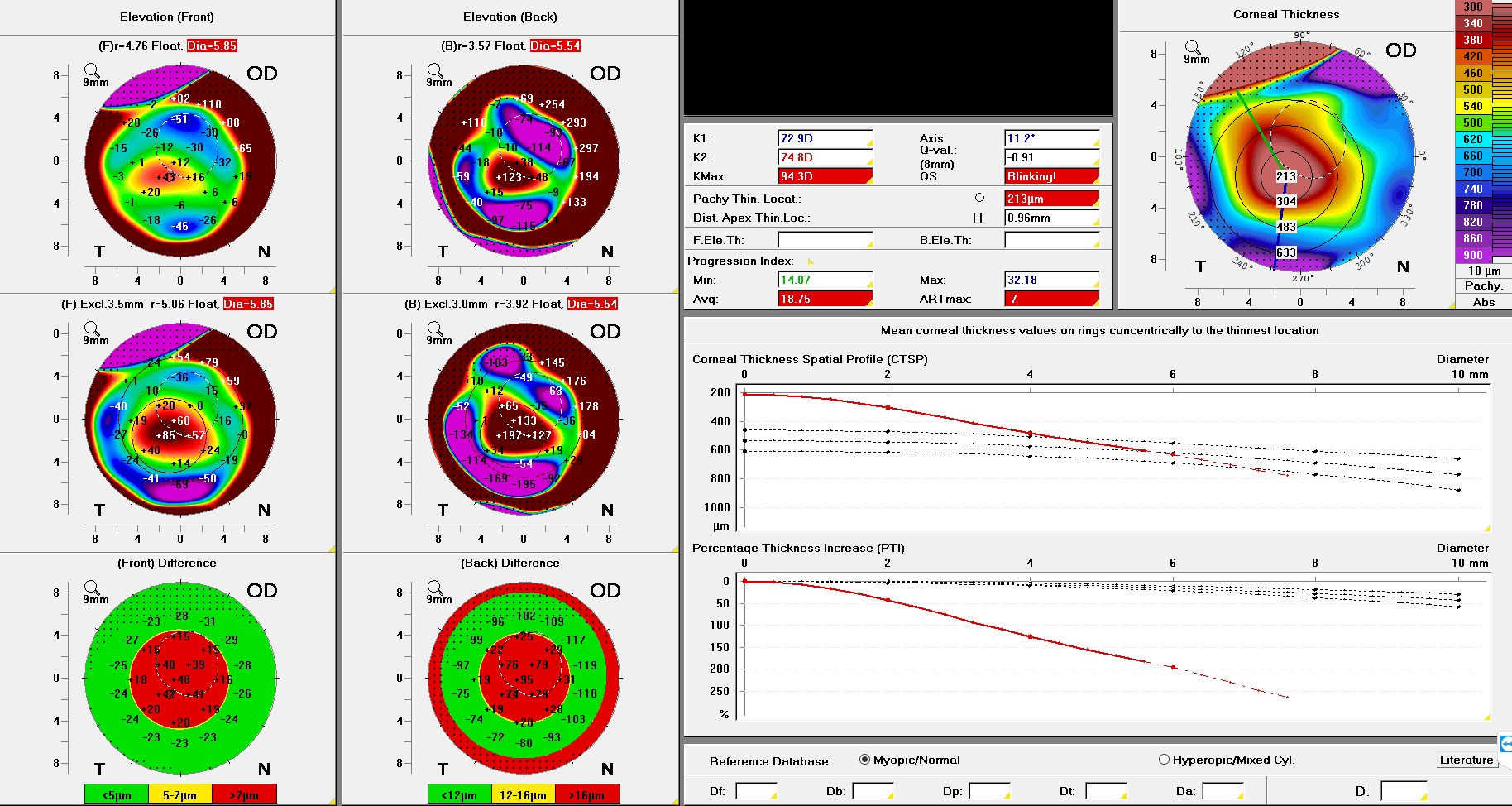Click yellow 12-16µm legend swatch
This screenshot has height=806, width=1512.
523,794
